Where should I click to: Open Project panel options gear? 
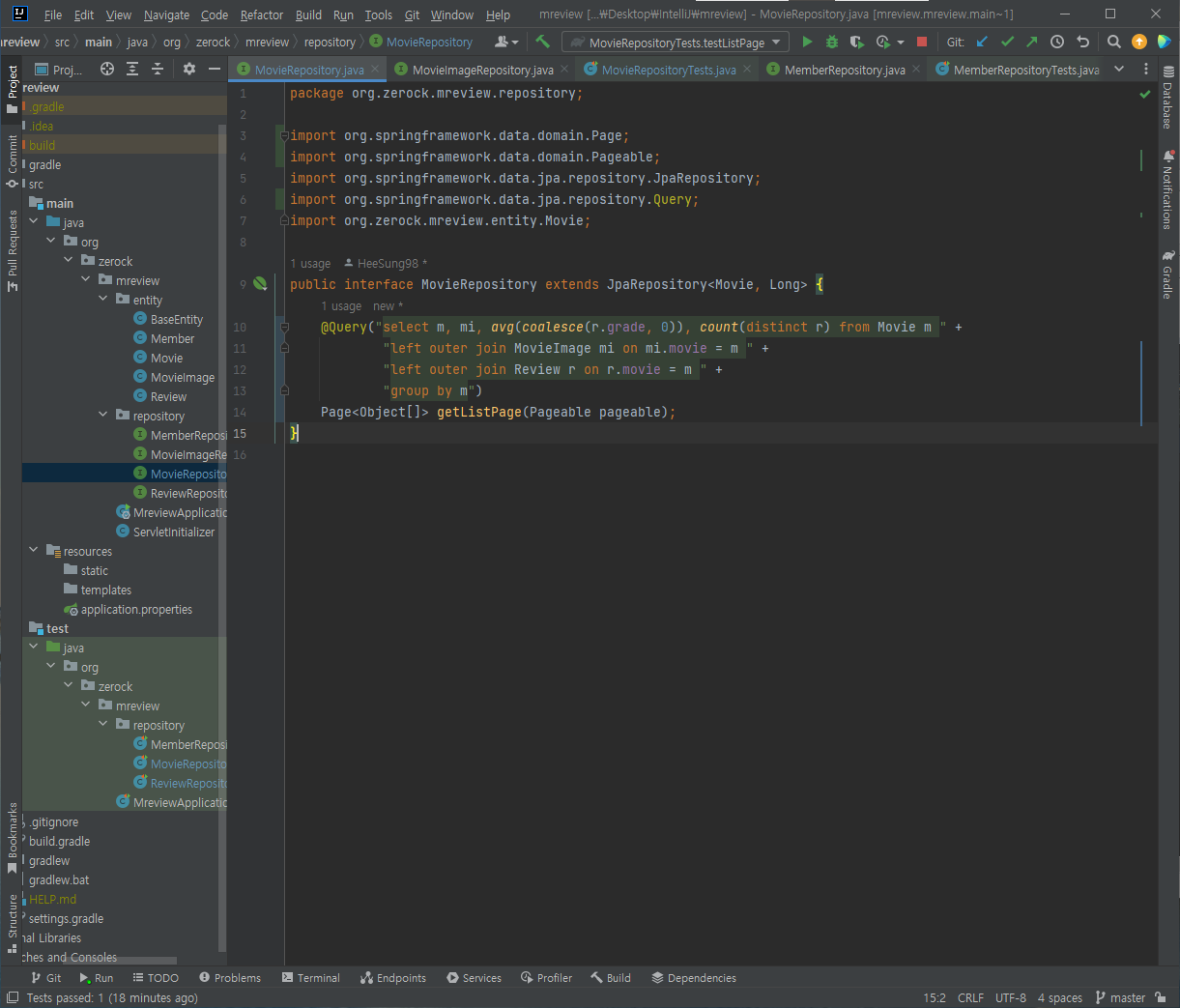click(x=189, y=69)
